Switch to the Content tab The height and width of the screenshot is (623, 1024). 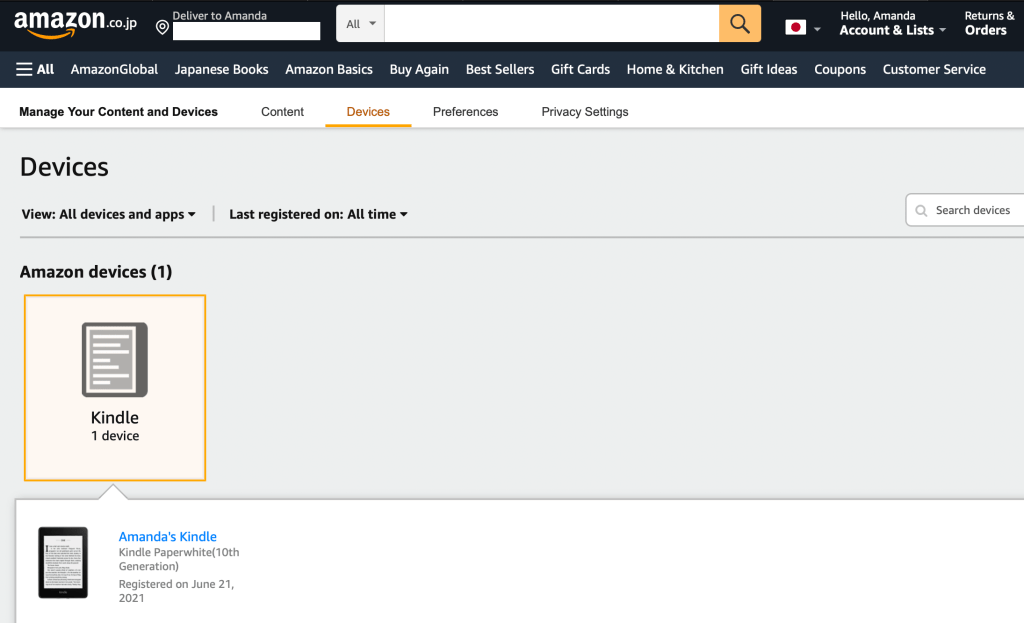tap(282, 112)
